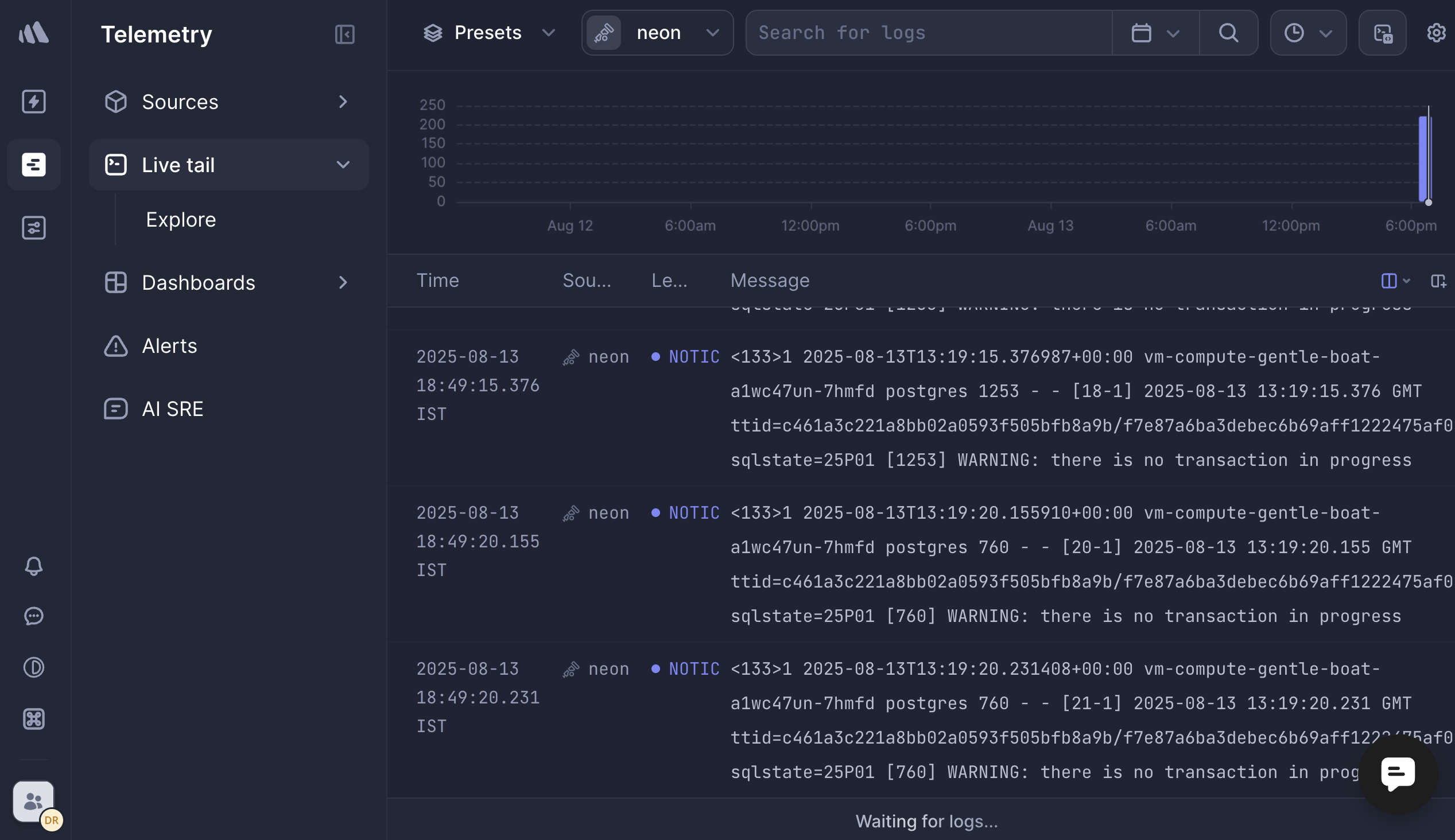Navigate to the Explore page

(182, 219)
